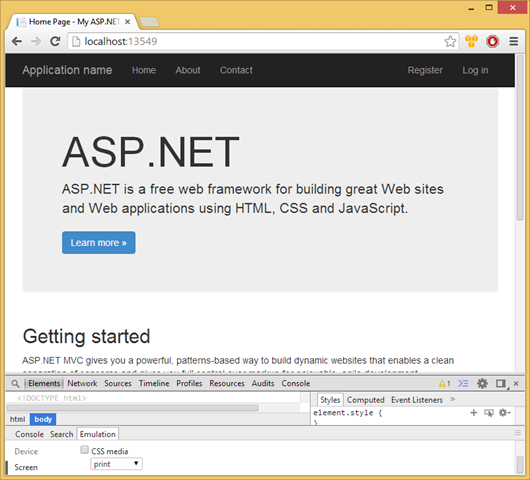Click the browser back arrow
Image resolution: width=530 pixels, height=480 pixels.
pos(17,42)
